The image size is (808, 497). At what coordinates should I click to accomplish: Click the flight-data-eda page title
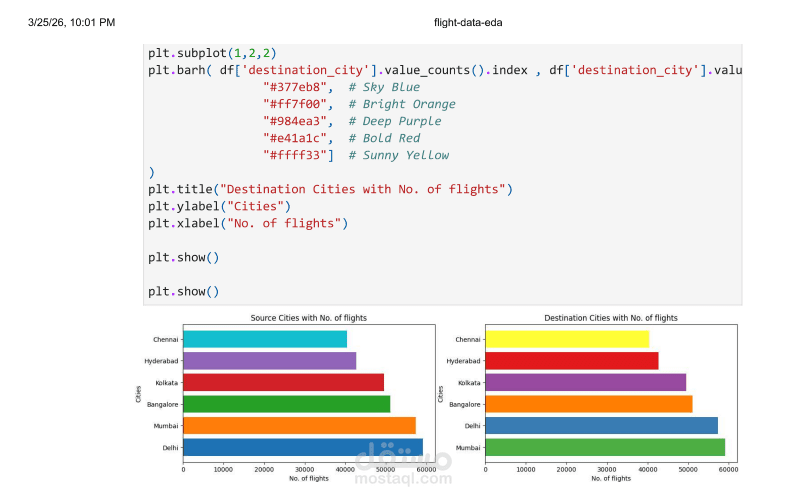[x=468, y=22]
